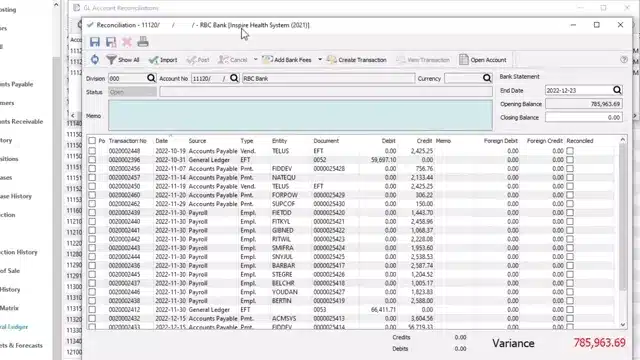Select the FORPOW entity cell
Viewport: 640px width, 360px height.
[x=284, y=195]
